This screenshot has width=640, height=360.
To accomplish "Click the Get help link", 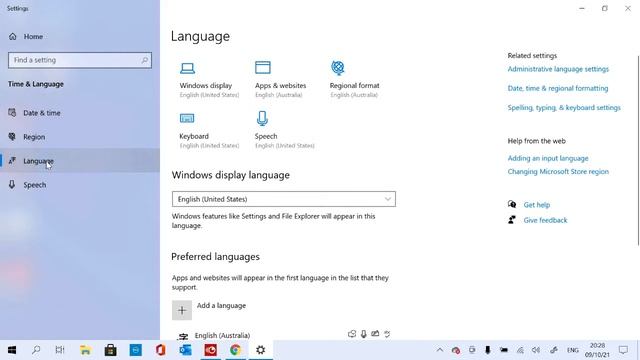I will click(x=537, y=205).
